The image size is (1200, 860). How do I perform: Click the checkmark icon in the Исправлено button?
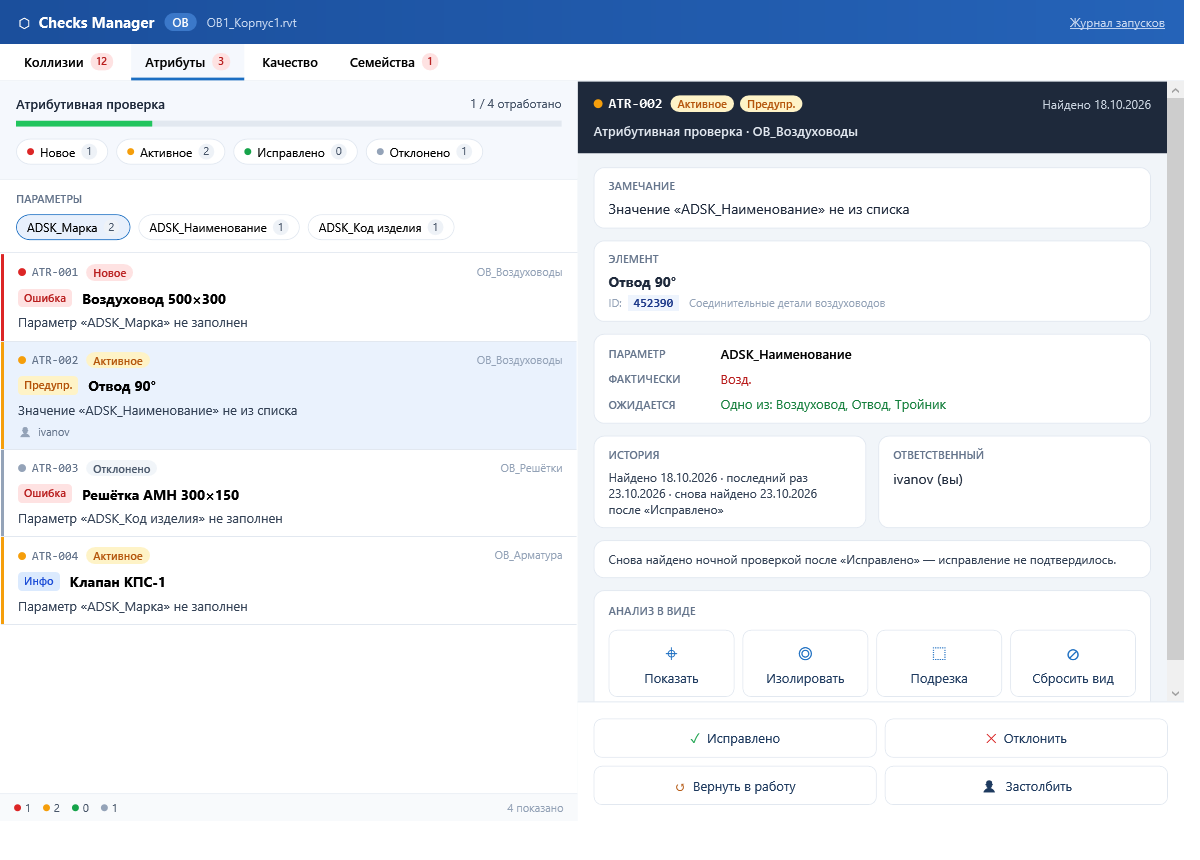point(695,739)
